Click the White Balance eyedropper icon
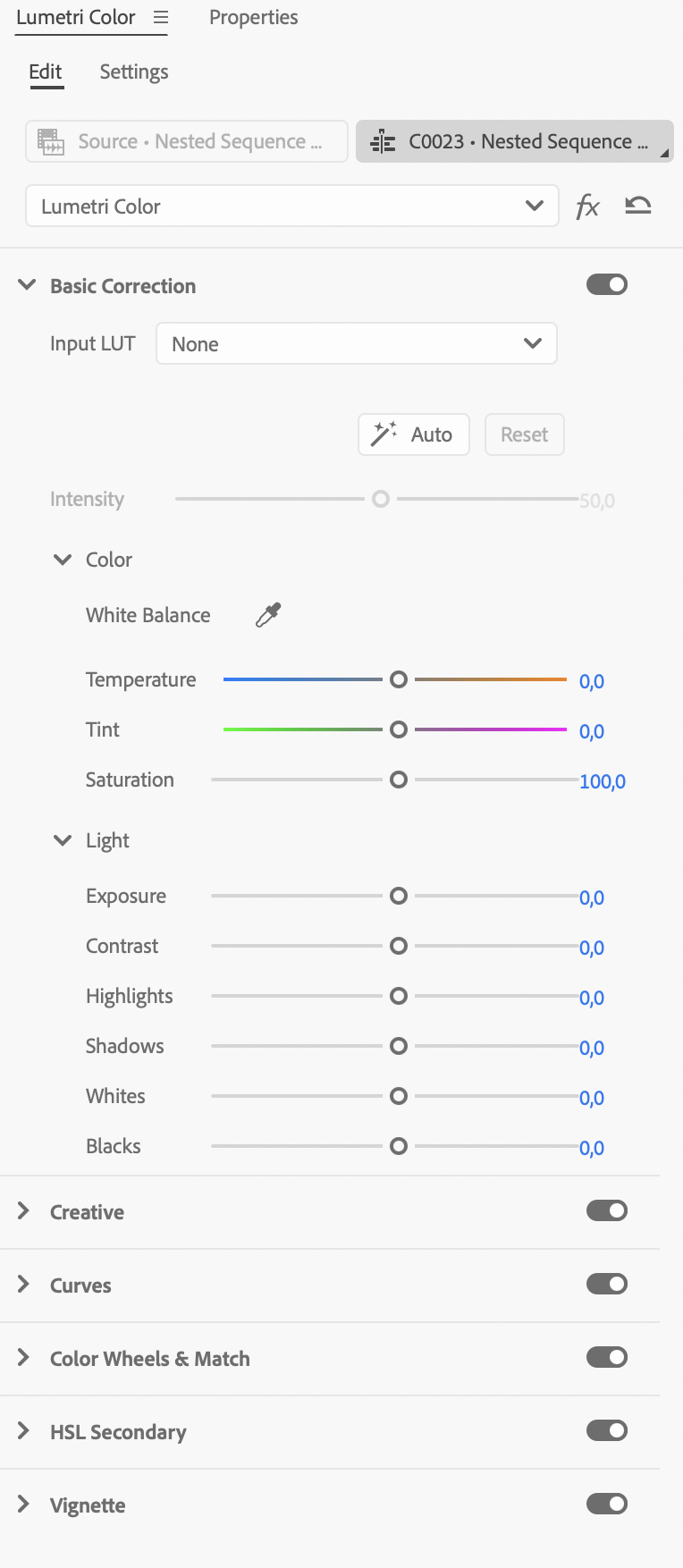Screen dimensions: 683x1568 268,615
